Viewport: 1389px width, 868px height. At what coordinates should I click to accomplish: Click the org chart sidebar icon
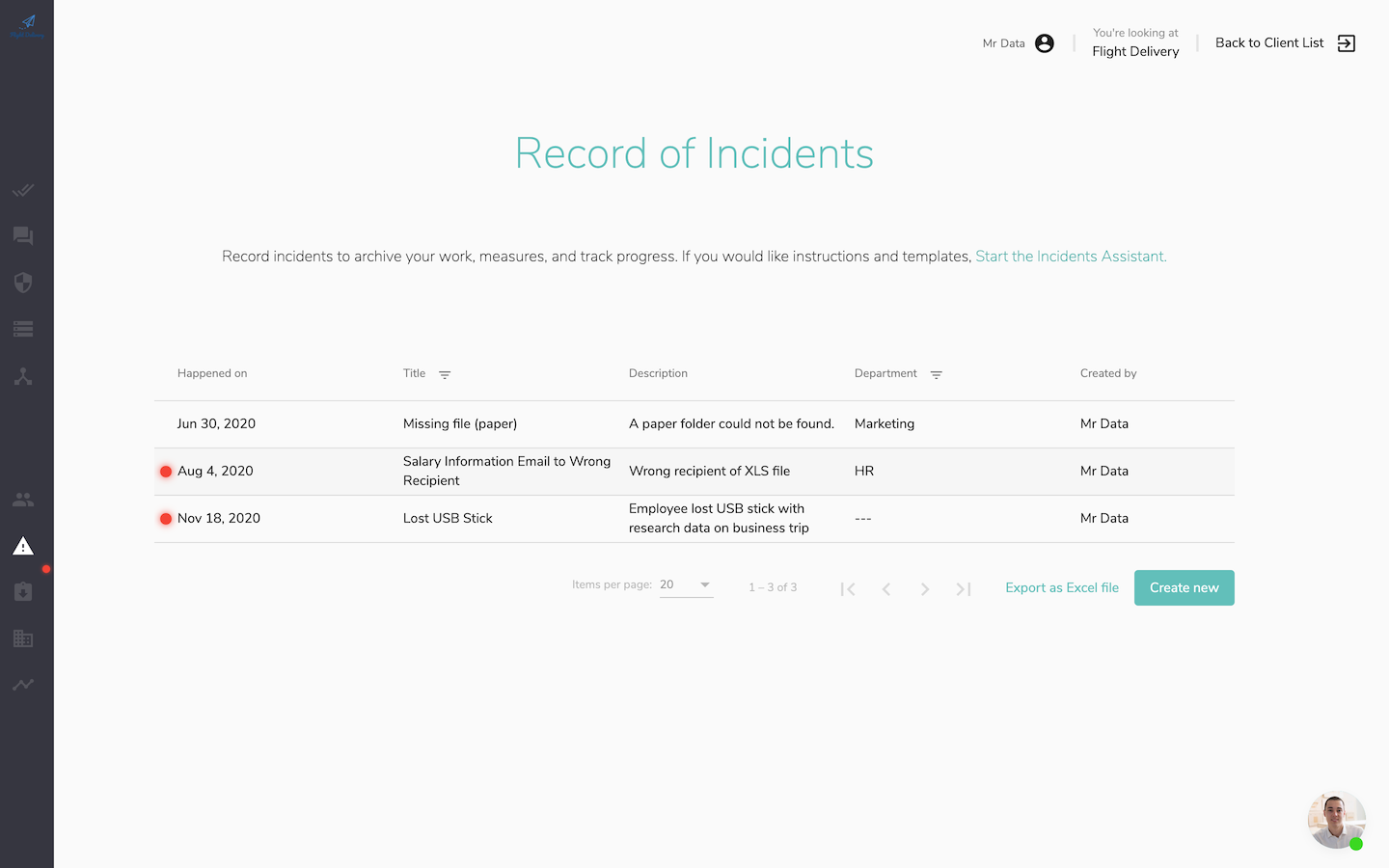click(x=23, y=376)
